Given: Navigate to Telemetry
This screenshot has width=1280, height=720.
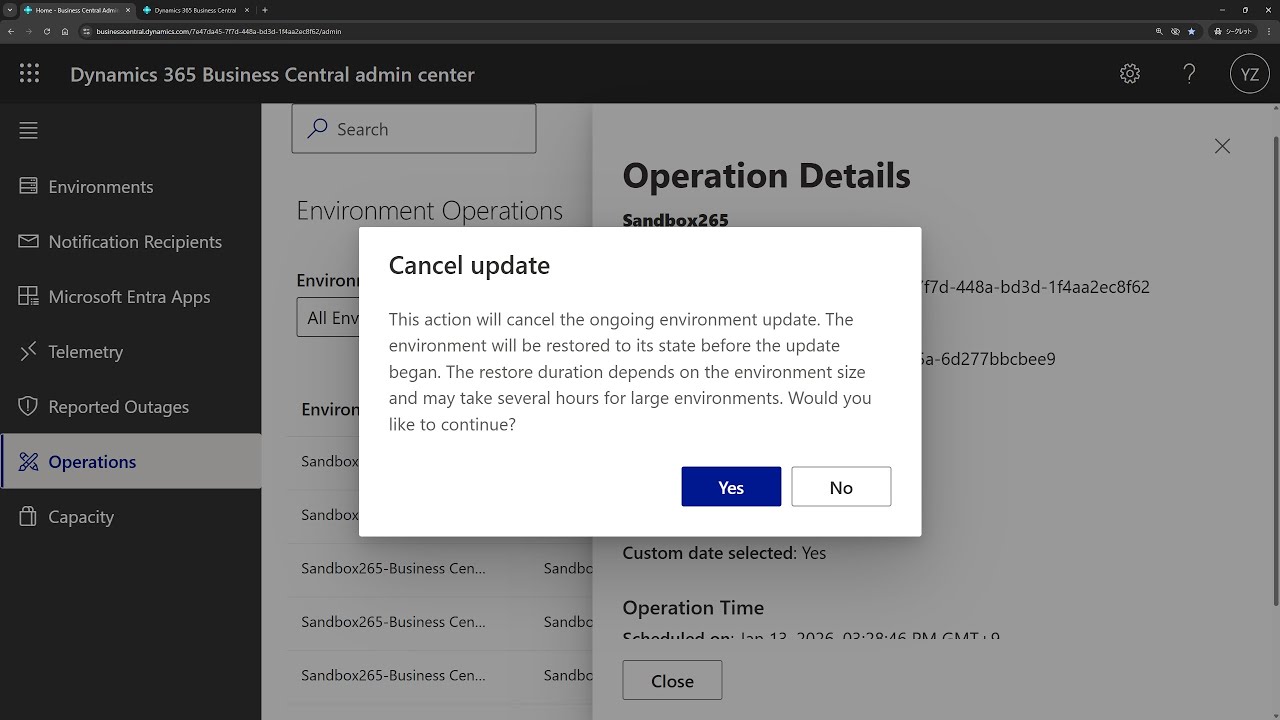Looking at the screenshot, I should tap(130, 351).
